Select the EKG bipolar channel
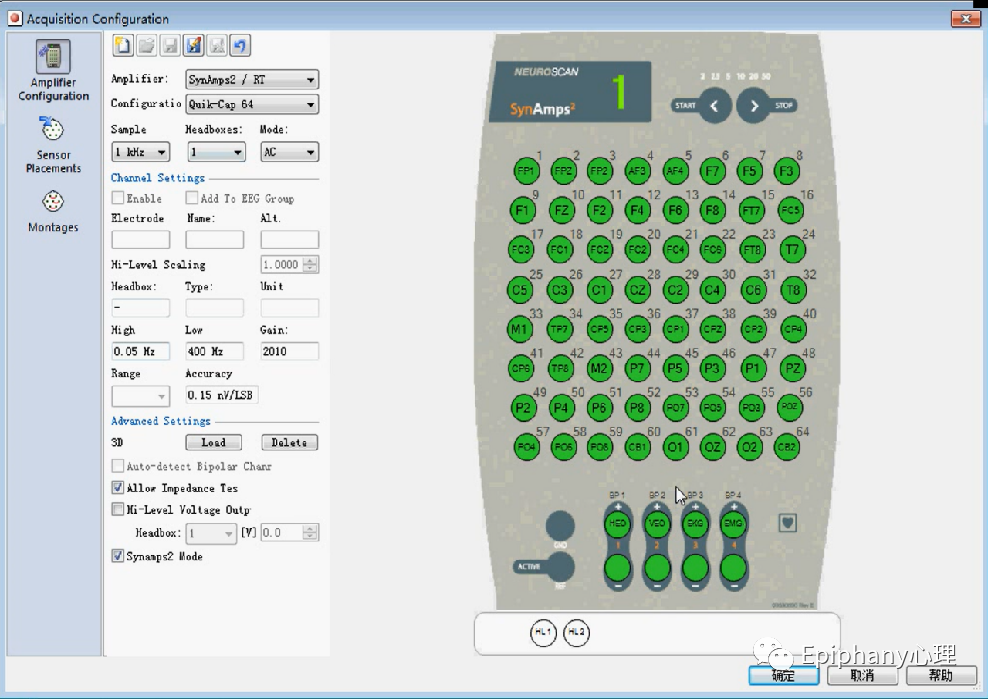The height and width of the screenshot is (700, 988). 695,523
